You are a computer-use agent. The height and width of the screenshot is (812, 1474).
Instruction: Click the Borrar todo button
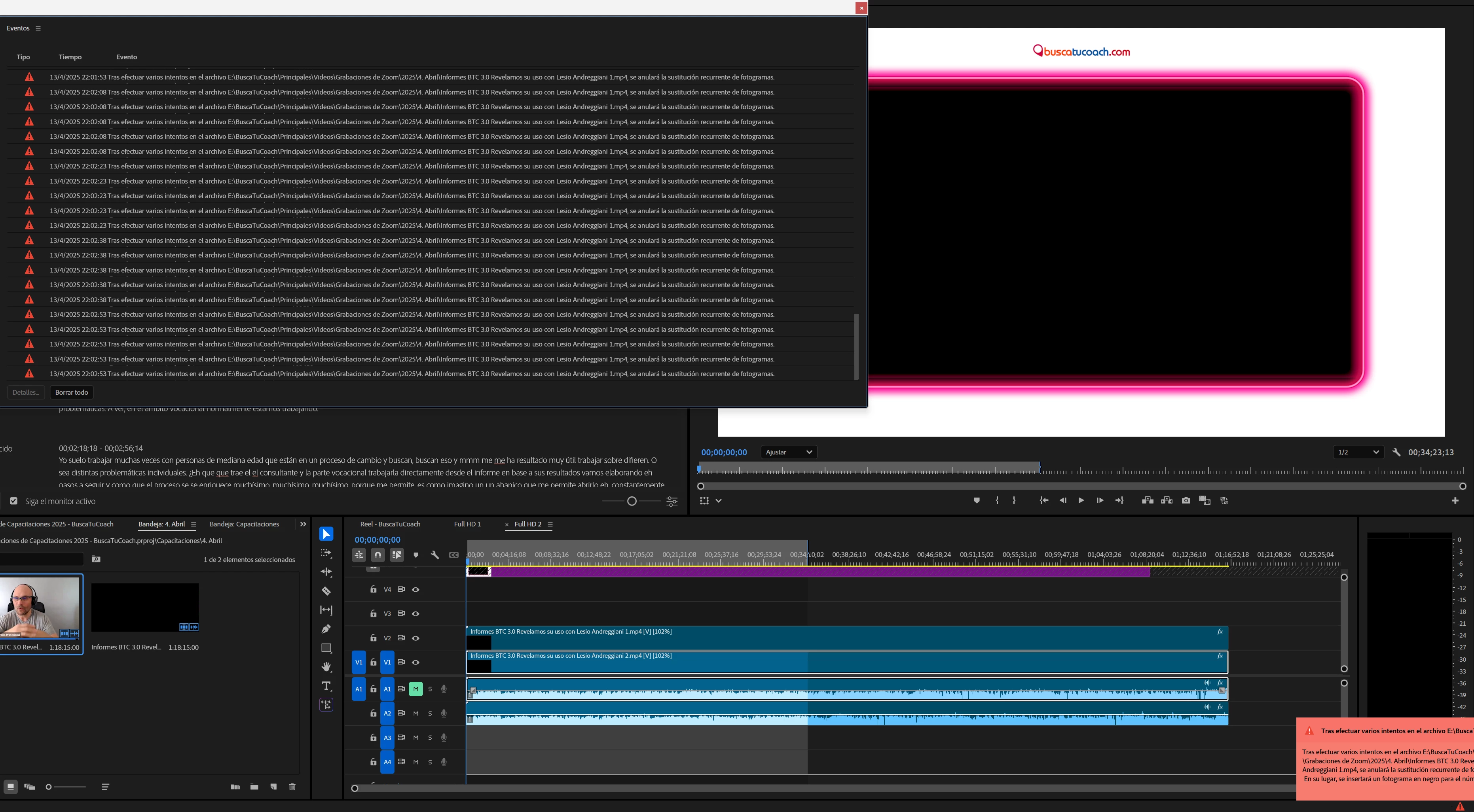pyautogui.click(x=72, y=392)
